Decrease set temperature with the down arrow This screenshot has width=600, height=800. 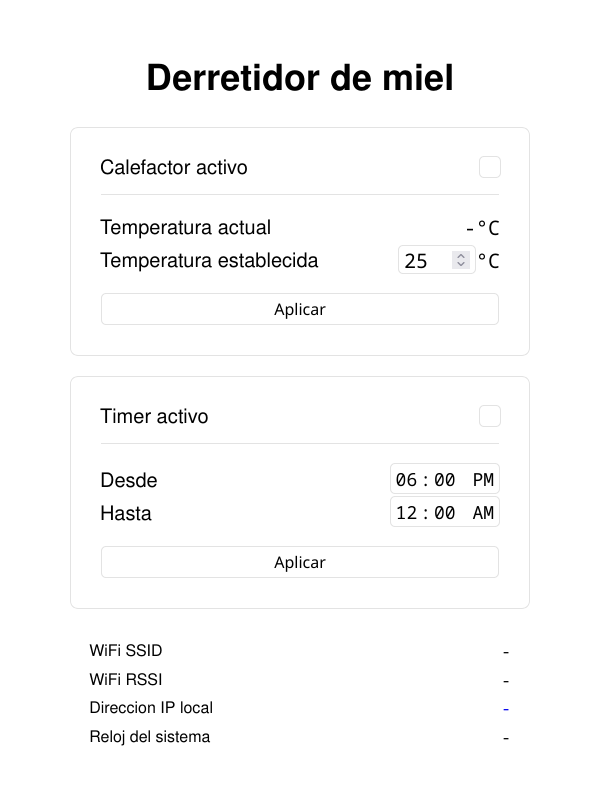(x=461, y=264)
